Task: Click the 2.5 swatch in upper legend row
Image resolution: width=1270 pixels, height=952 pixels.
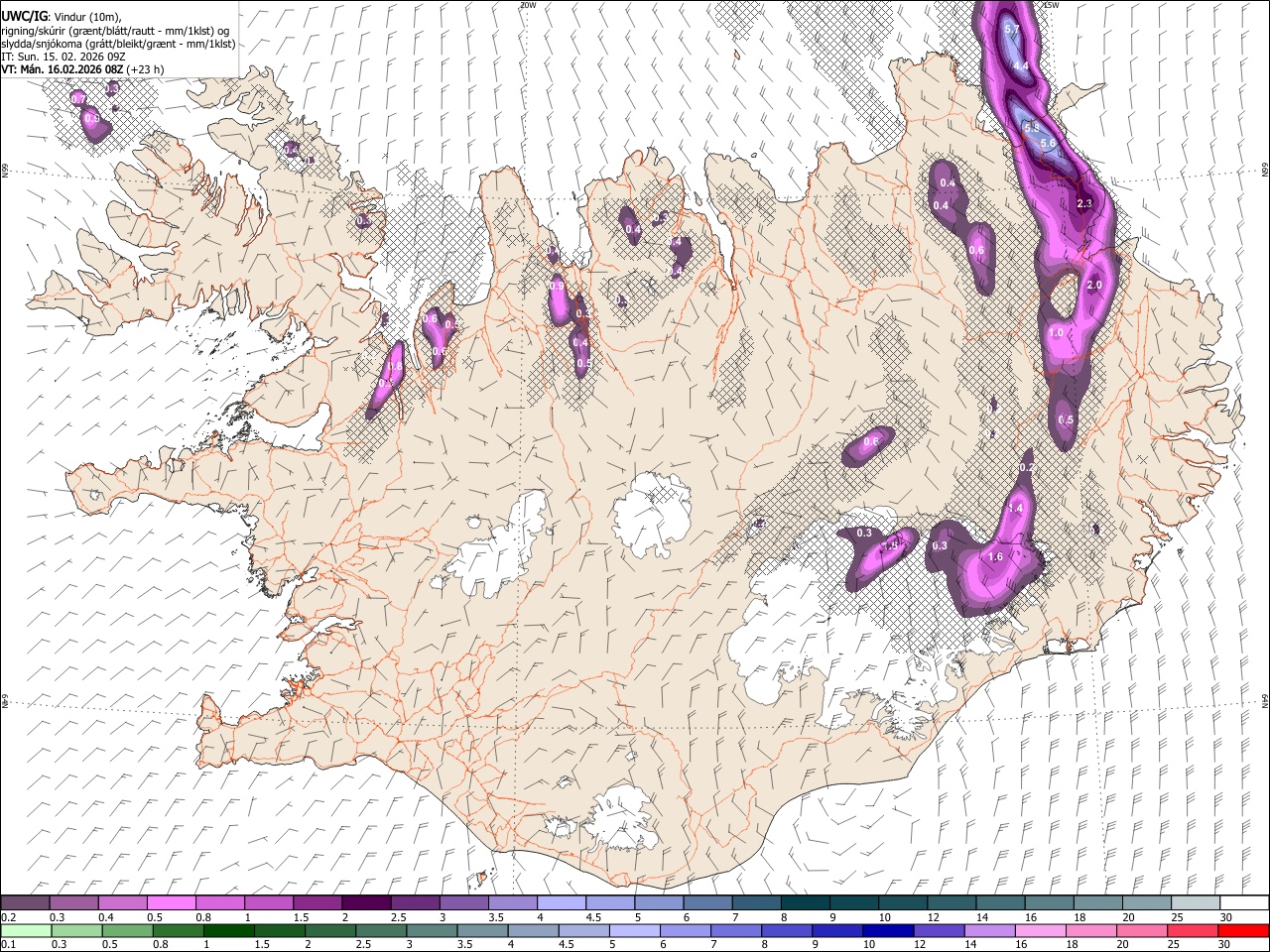Action: tap(414, 903)
